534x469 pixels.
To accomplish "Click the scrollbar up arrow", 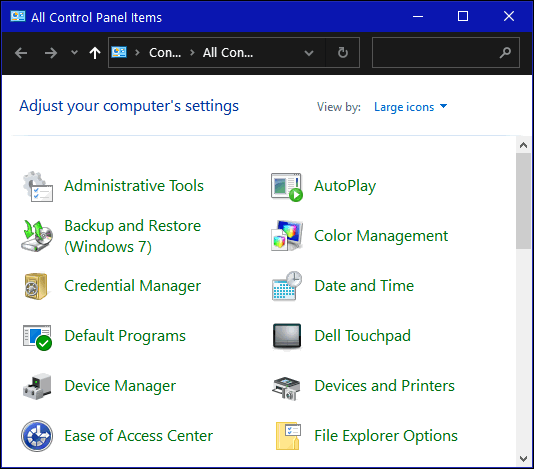I will point(523,145).
